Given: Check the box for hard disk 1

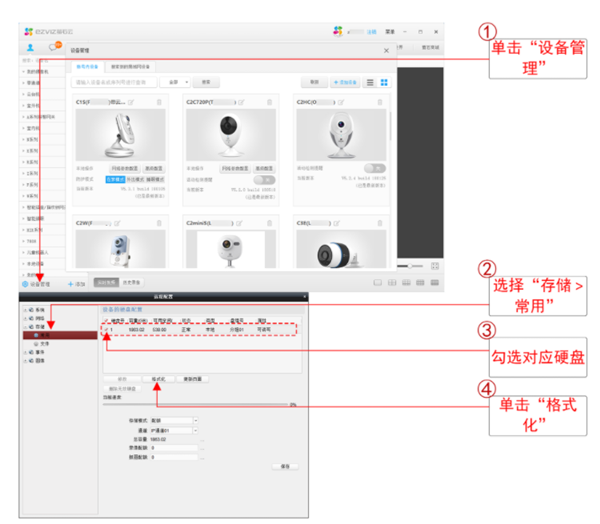Looking at the screenshot, I should pos(108,329).
